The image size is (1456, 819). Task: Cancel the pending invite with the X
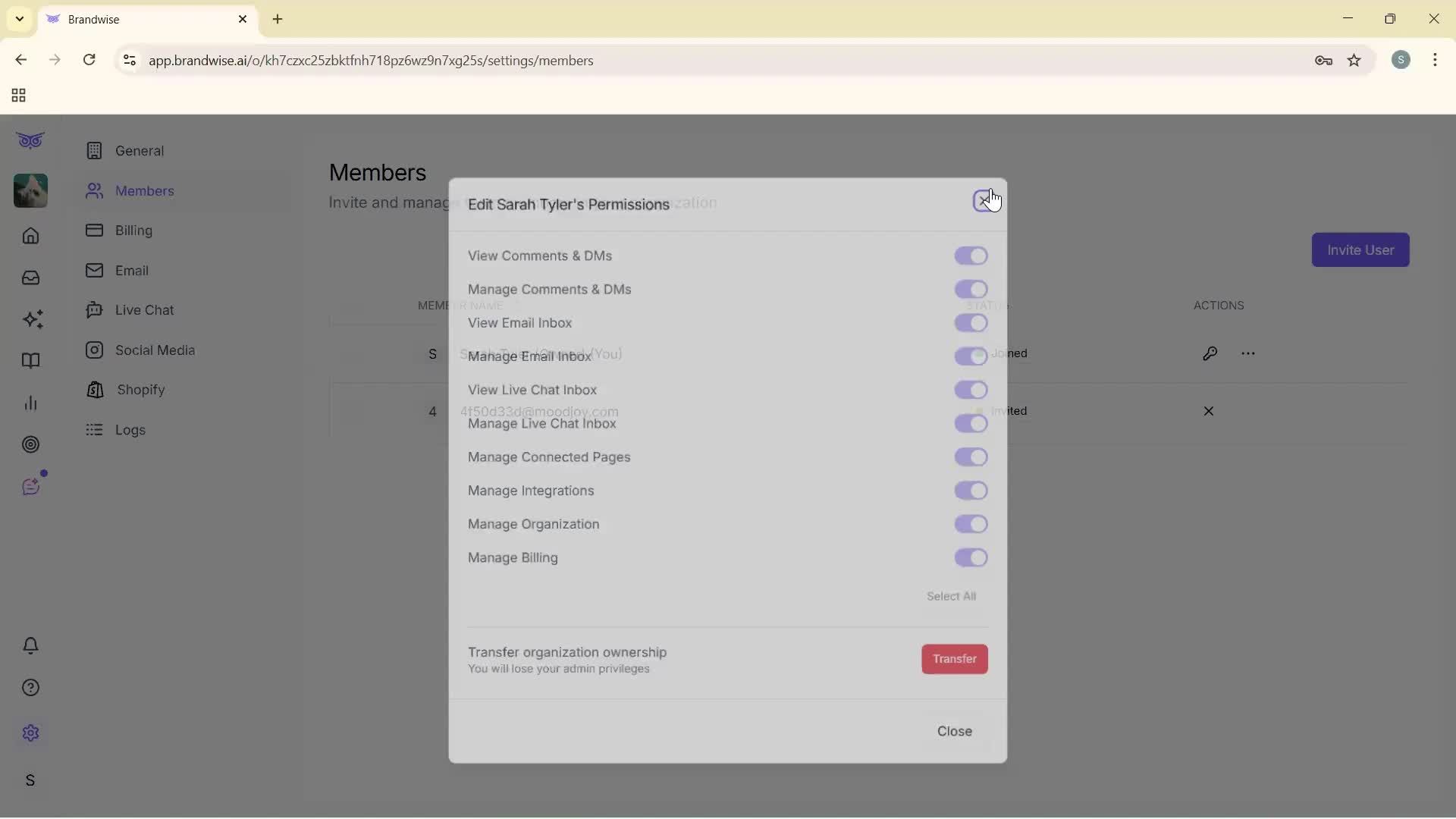[x=1209, y=411]
